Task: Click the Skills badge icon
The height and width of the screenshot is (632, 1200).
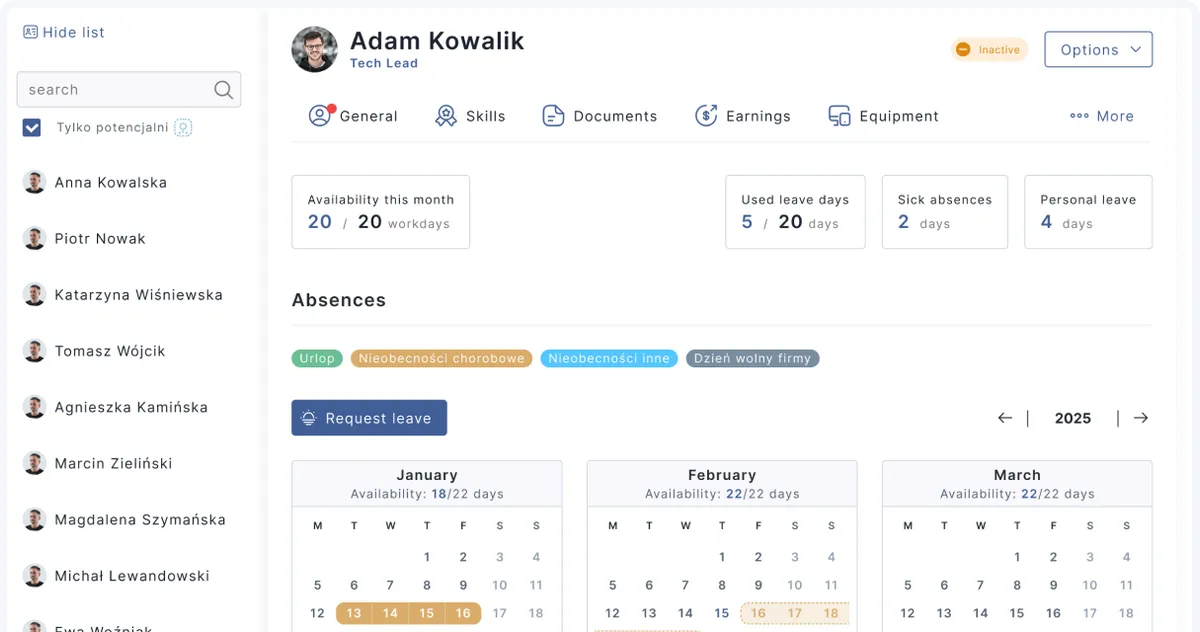Action: click(x=446, y=116)
